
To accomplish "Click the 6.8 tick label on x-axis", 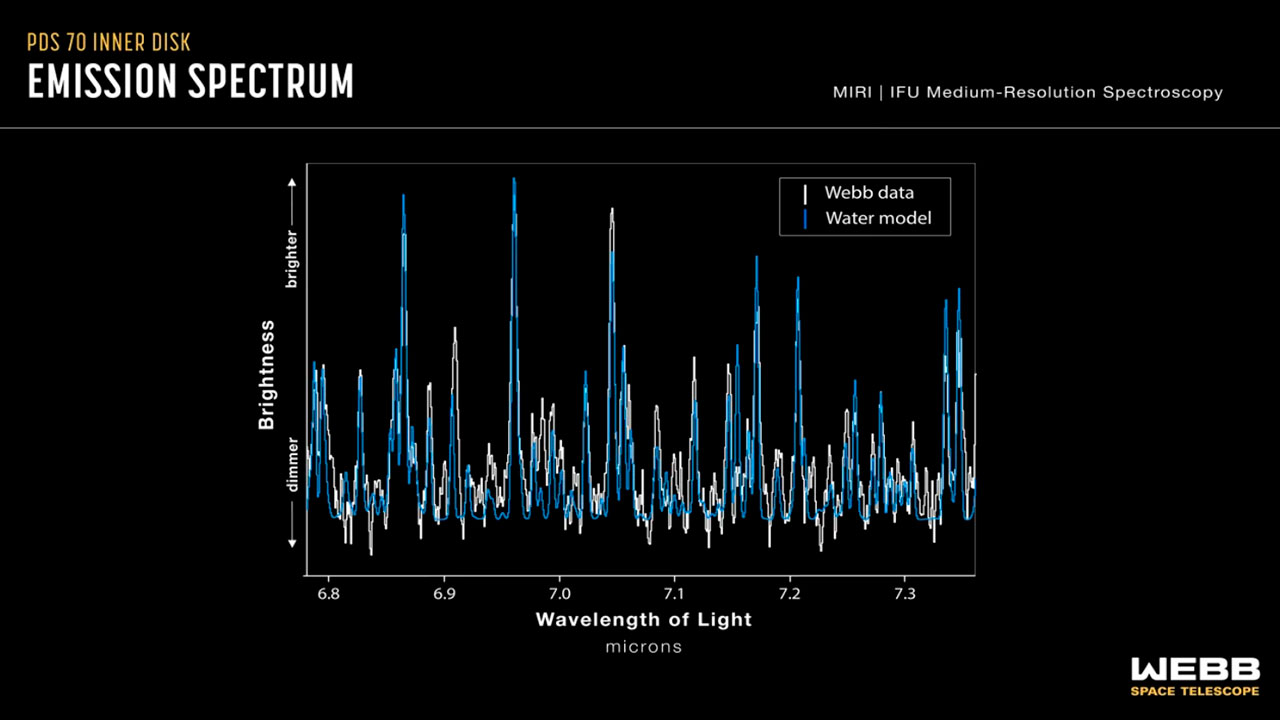I will pos(329,594).
